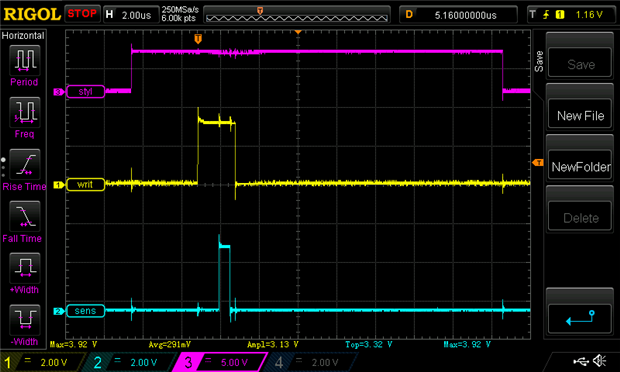Click the yellow Max=3.92 V measurement
Image resolution: width=620 pixels, height=372 pixels.
click(74, 344)
